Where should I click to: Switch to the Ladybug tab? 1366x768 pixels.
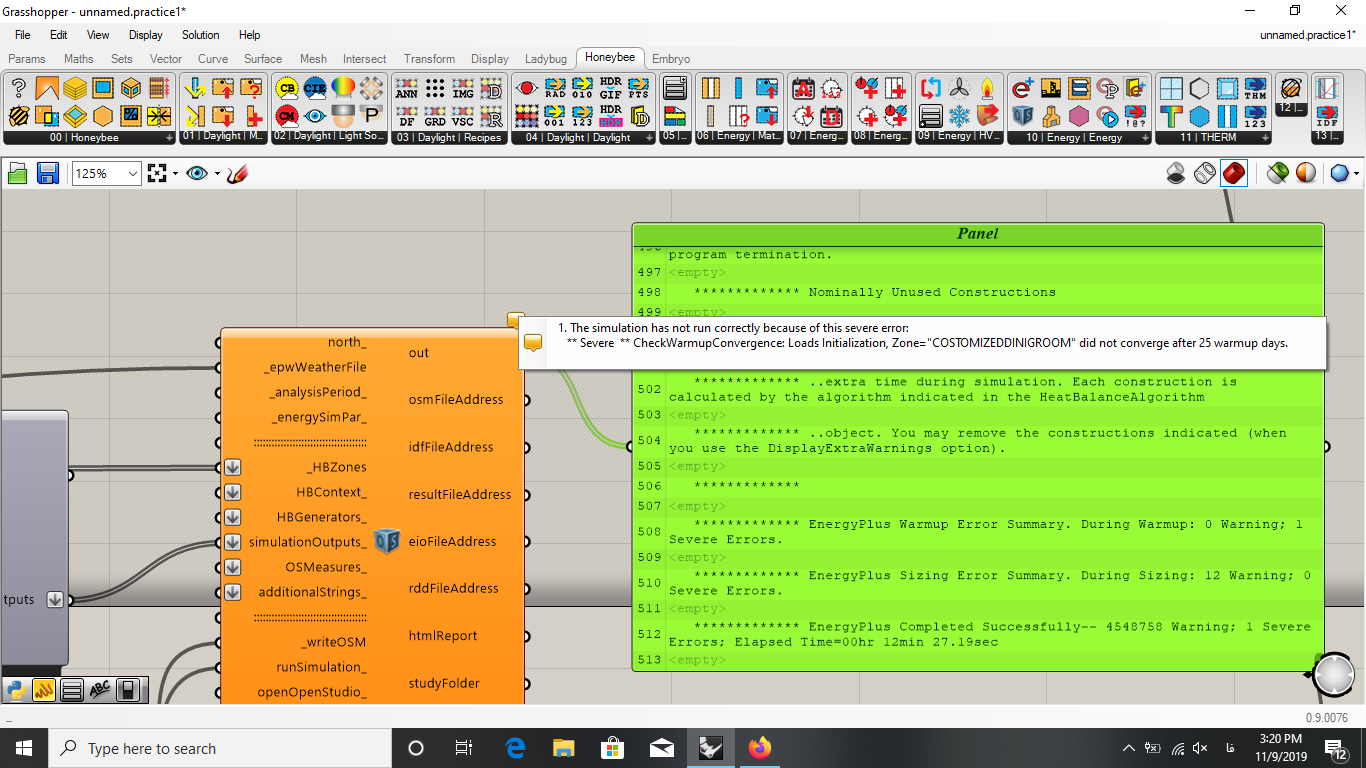coord(546,59)
